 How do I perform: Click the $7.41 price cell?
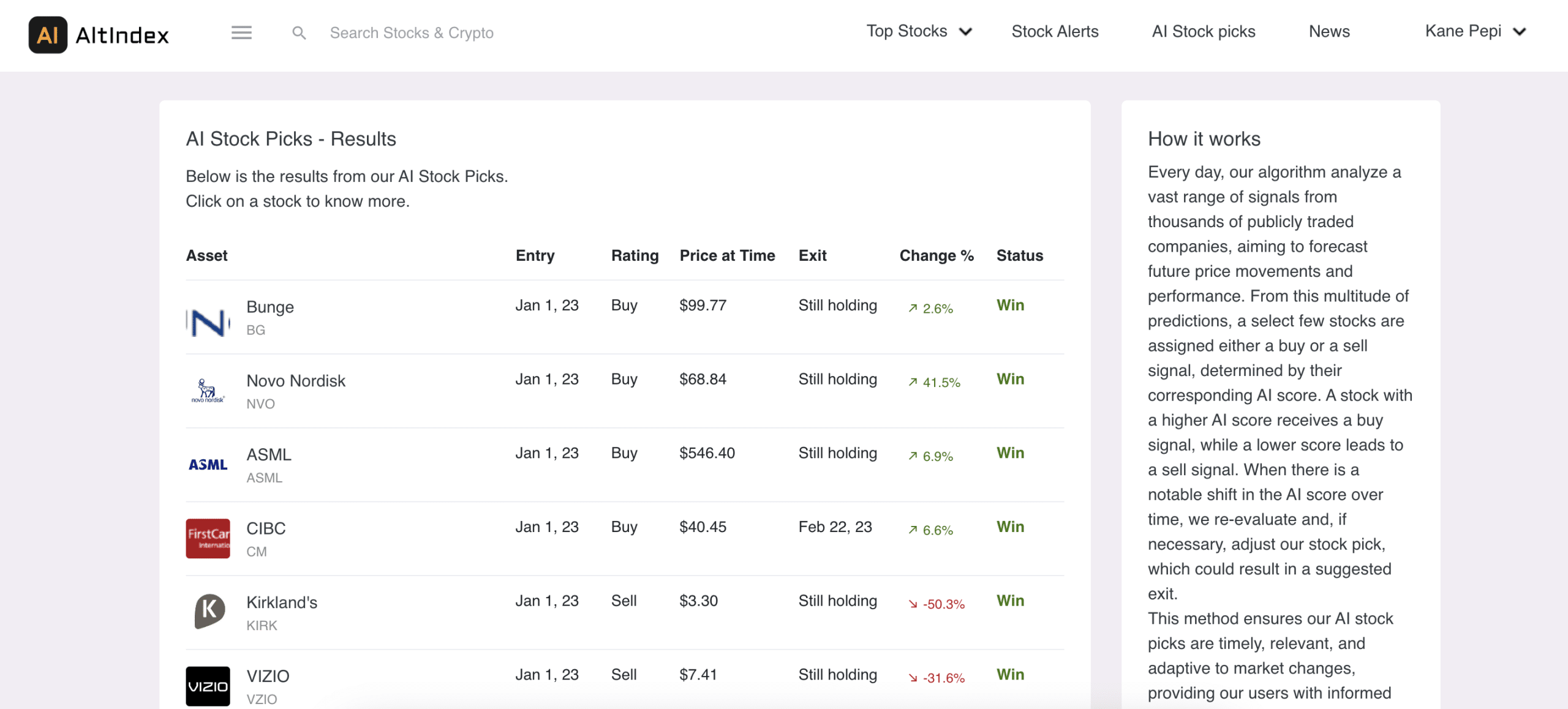698,674
